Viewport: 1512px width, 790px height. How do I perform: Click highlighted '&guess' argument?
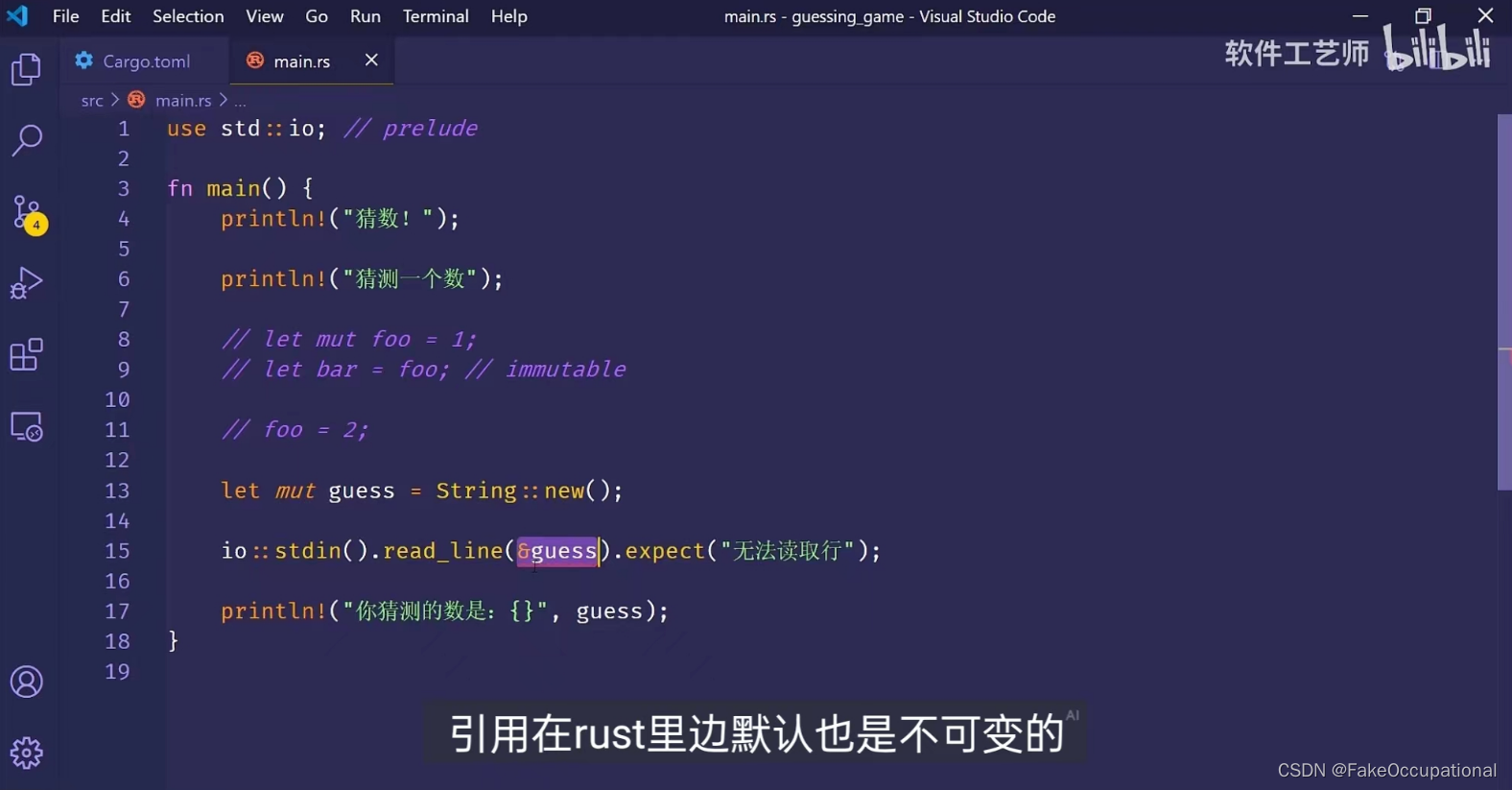click(x=557, y=551)
